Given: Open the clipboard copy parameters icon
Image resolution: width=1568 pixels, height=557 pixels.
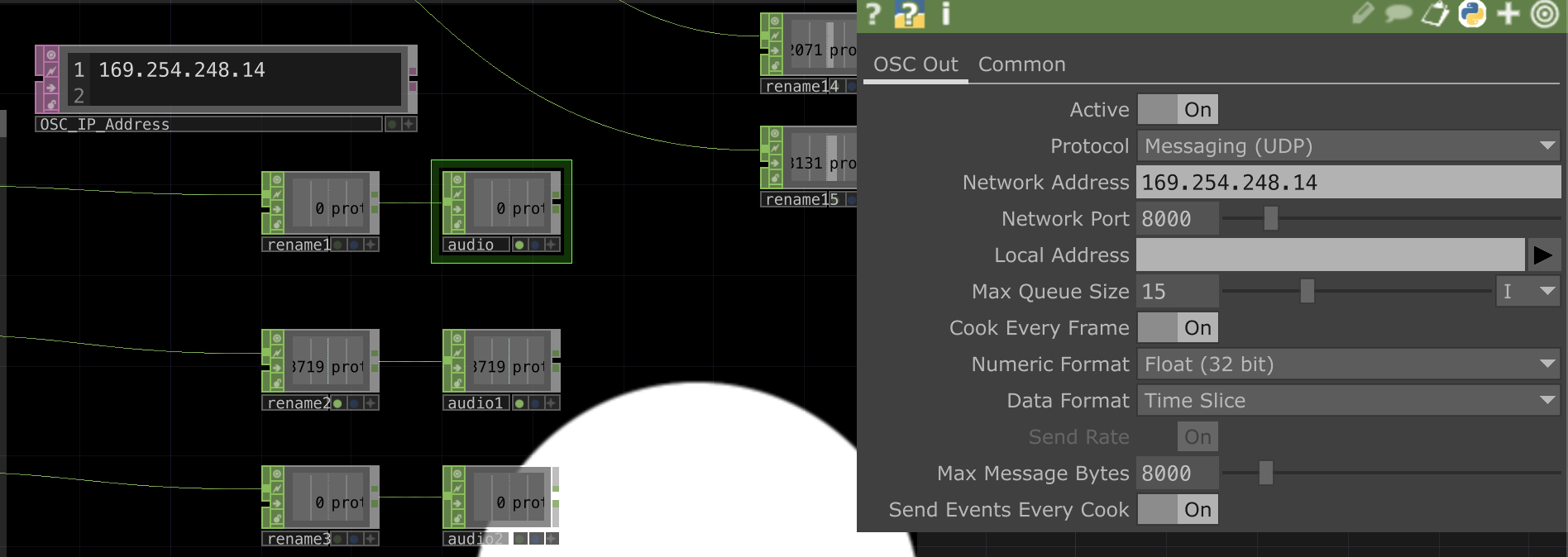Looking at the screenshot, I should click(1435, 14).
